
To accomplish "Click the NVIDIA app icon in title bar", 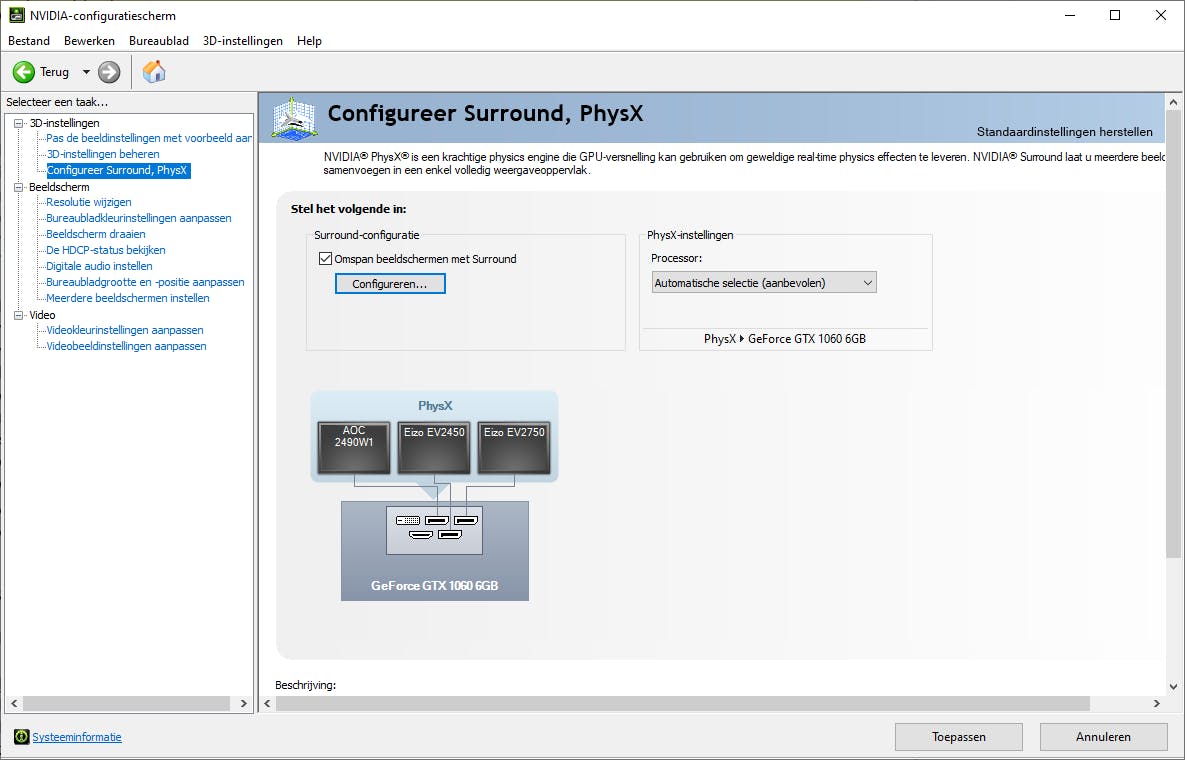I will pos(17,15).
